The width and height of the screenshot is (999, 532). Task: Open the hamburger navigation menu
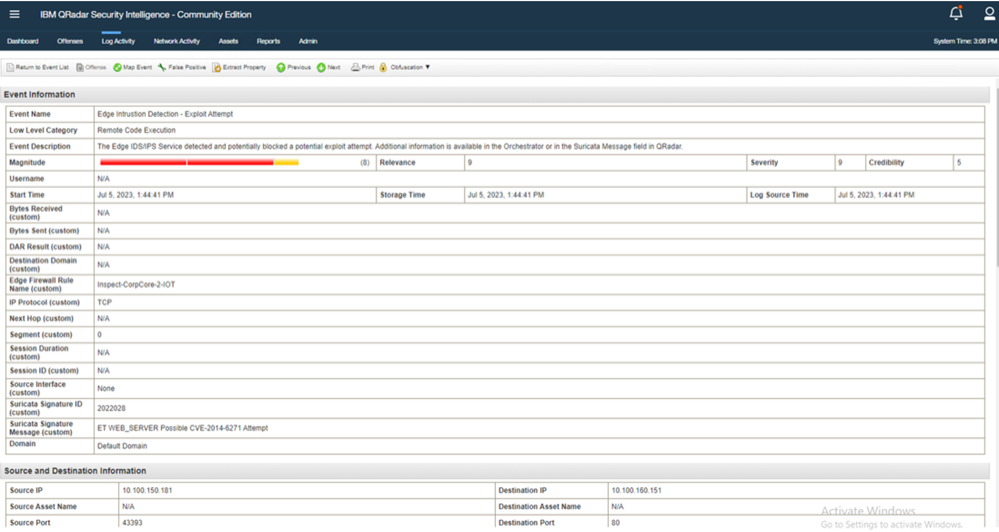[x=14, y=15]
